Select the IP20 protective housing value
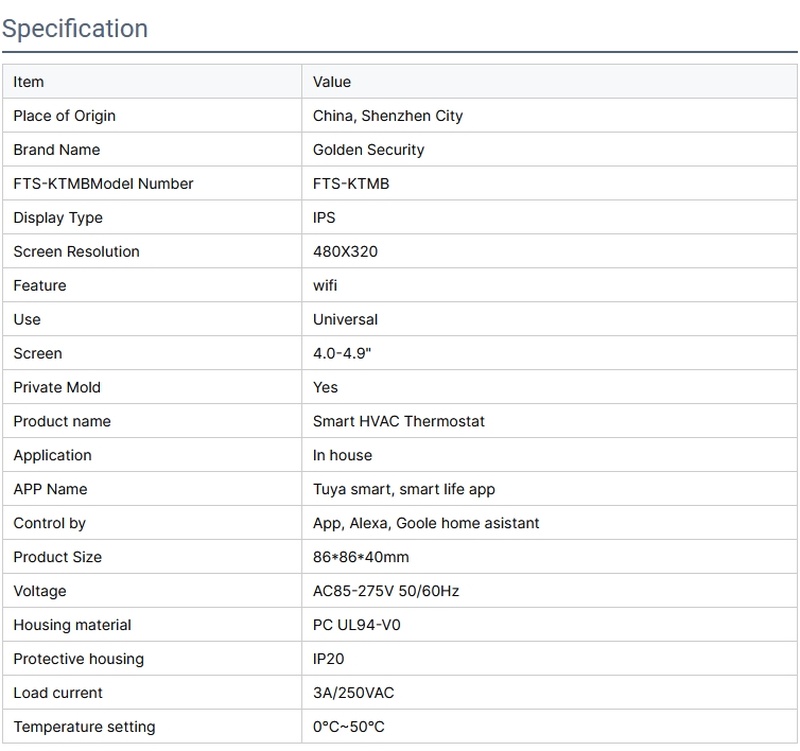 pos(329,660)
